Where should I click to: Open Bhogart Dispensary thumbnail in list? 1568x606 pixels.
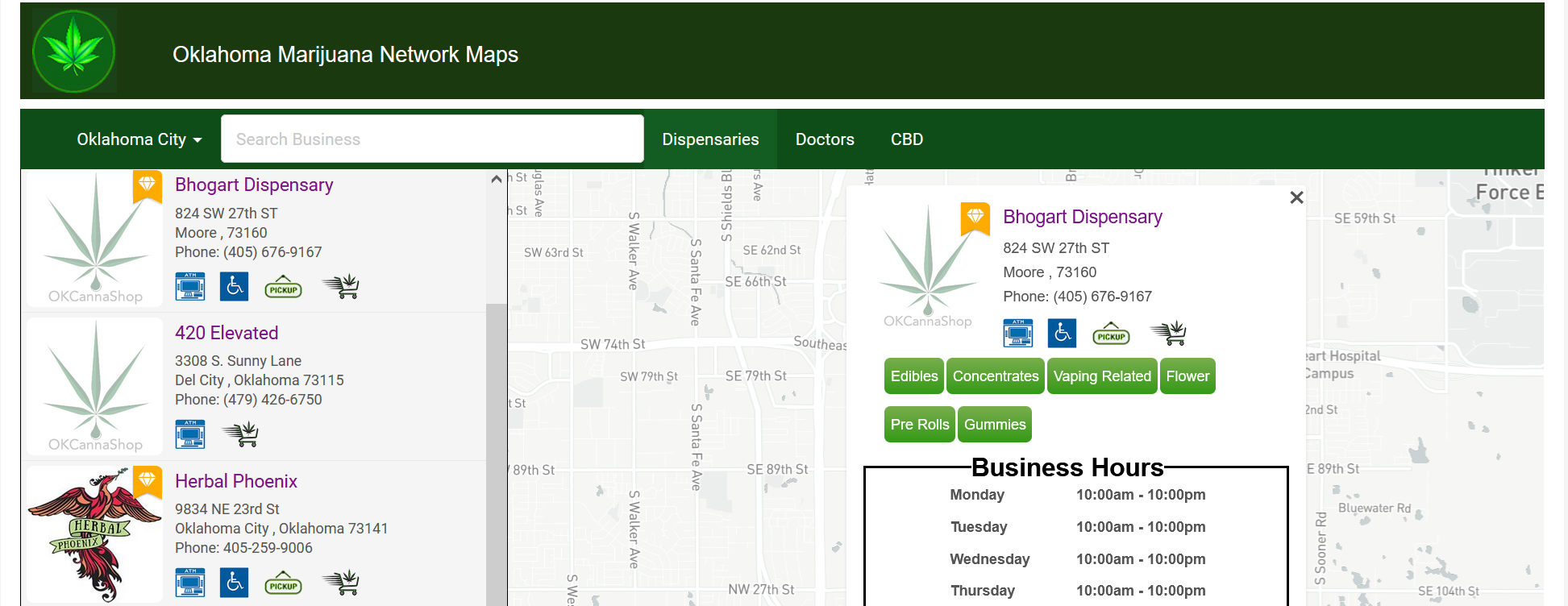(95, 239)
